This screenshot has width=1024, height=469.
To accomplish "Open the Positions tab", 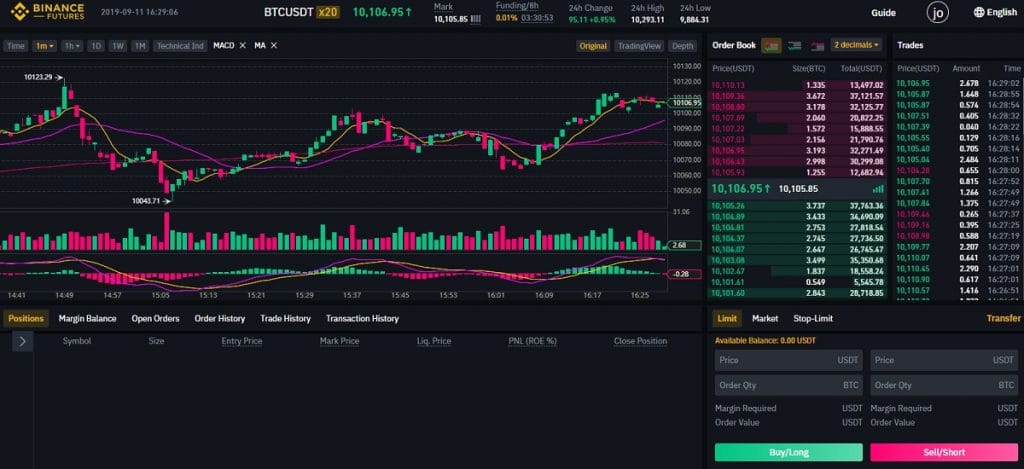I will point(25,319).
